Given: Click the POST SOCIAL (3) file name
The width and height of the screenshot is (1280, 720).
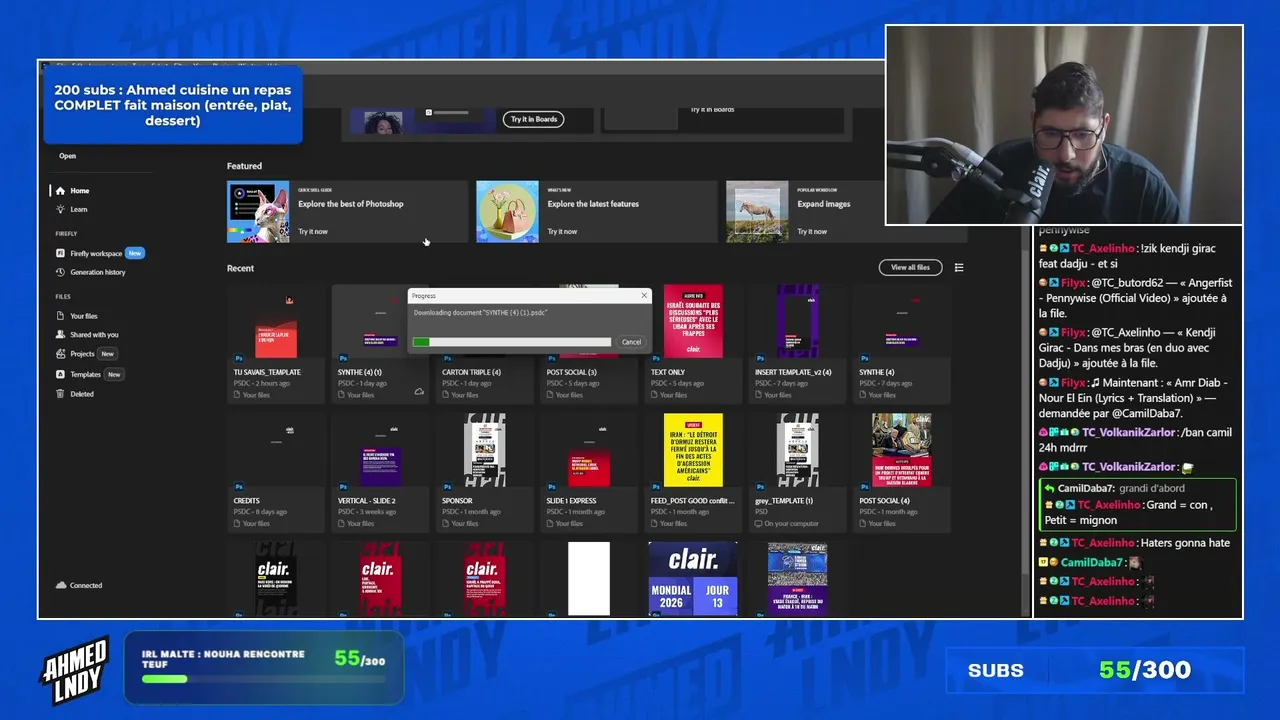Looking at the screenshot, I should (571, 372).
